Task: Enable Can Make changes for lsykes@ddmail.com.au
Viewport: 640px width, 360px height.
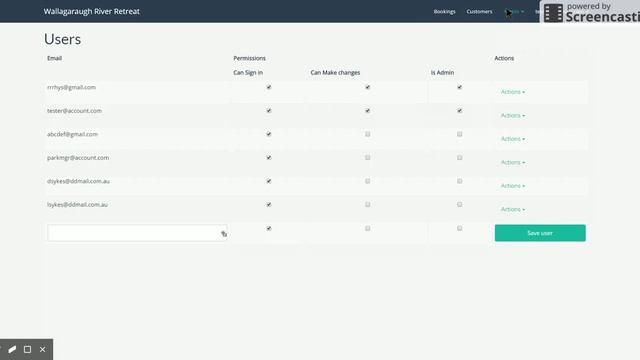Action: tap(367, 204)
